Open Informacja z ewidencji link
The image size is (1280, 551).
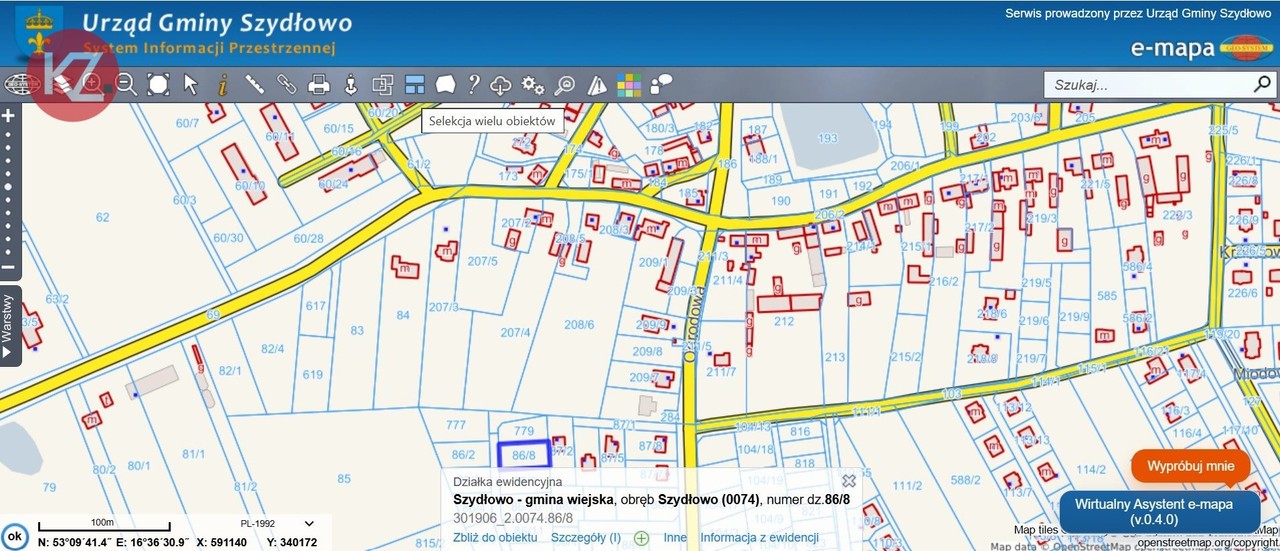759,537
